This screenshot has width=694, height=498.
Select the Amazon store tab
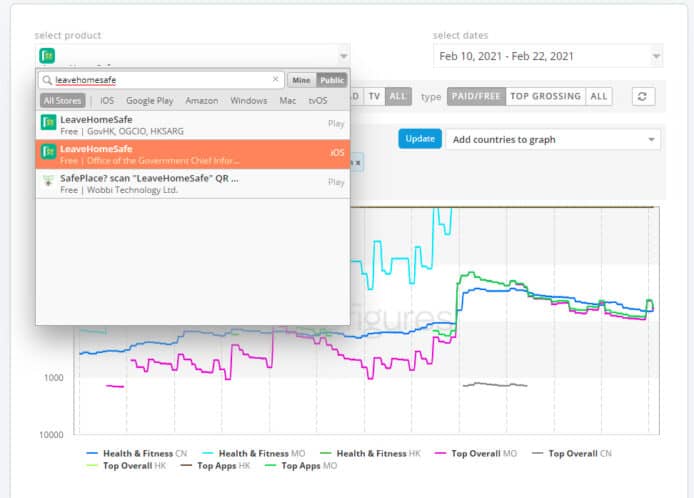click(201, 100)
